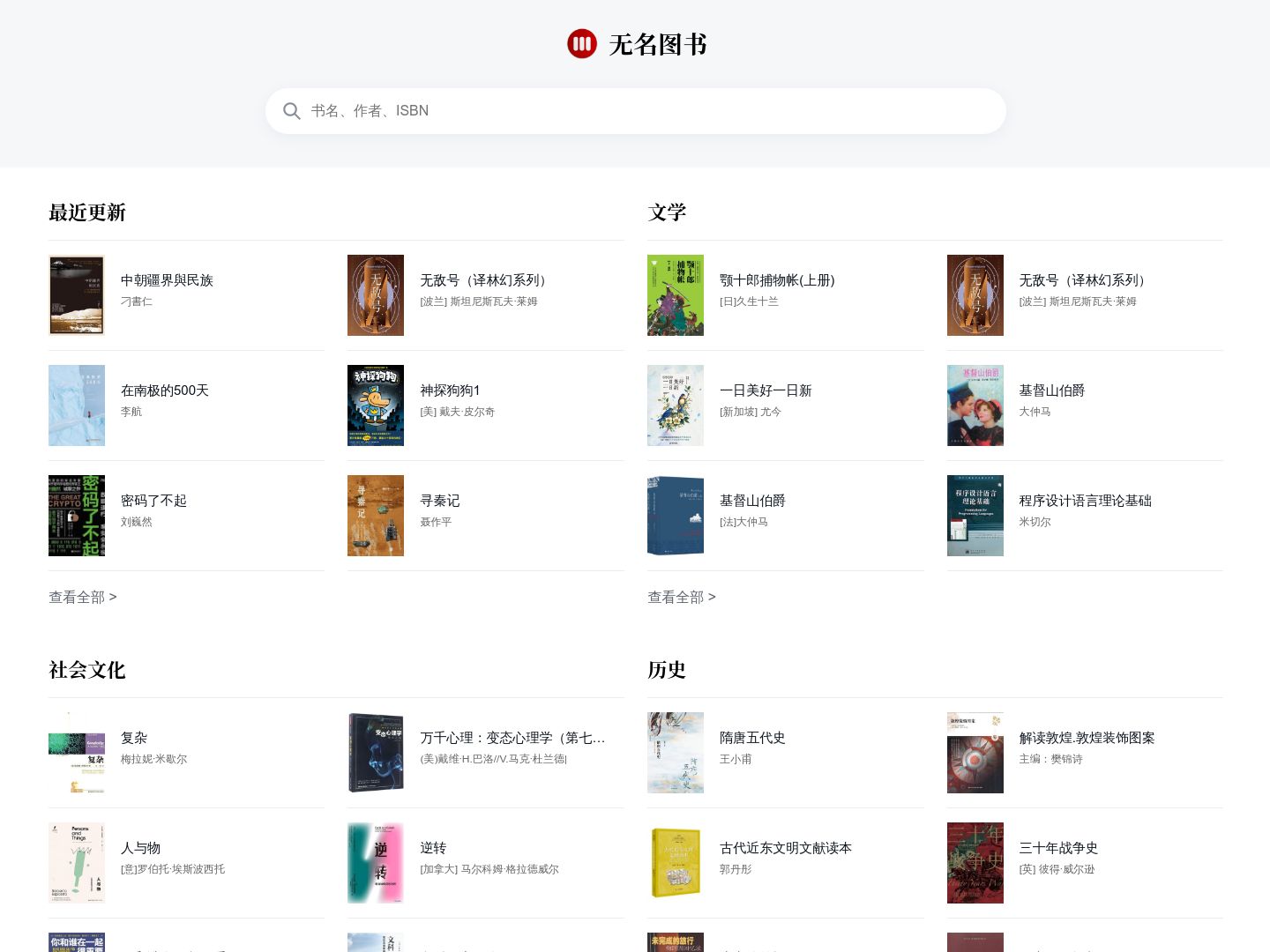Open 基督山伯爵 cover by [法]大仲马
This screenshot has height=952, width=1270.
[x=676, y=516]
